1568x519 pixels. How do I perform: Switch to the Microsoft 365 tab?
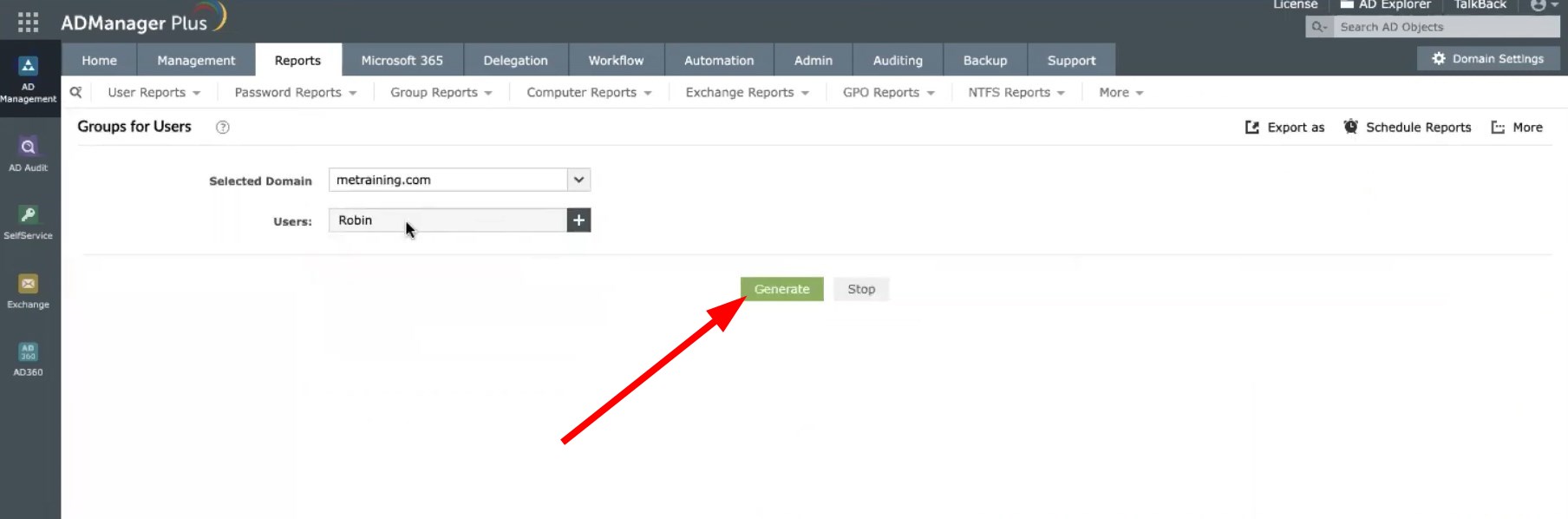click(402, 60)
